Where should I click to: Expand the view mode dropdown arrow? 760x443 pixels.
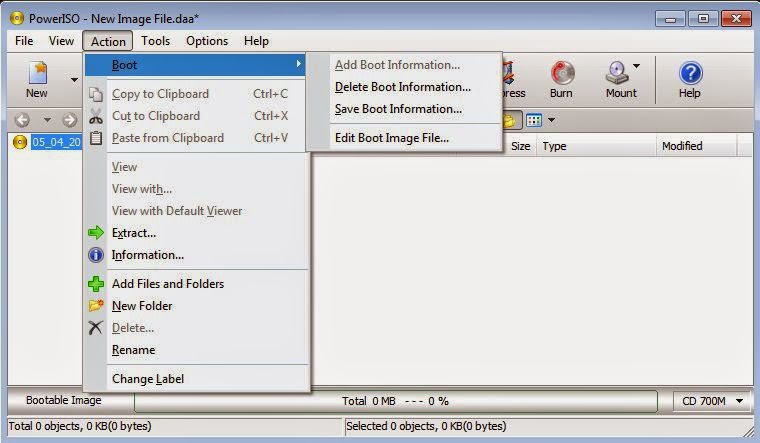click(551, 120)
